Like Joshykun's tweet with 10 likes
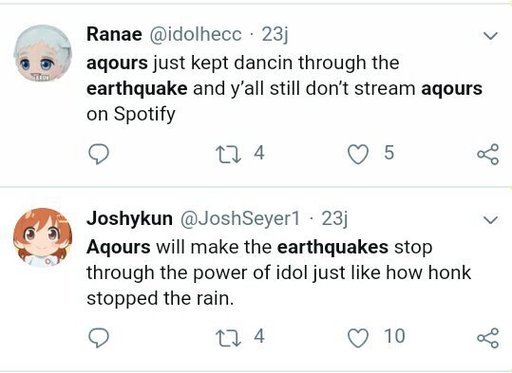 tap(358, 338)
